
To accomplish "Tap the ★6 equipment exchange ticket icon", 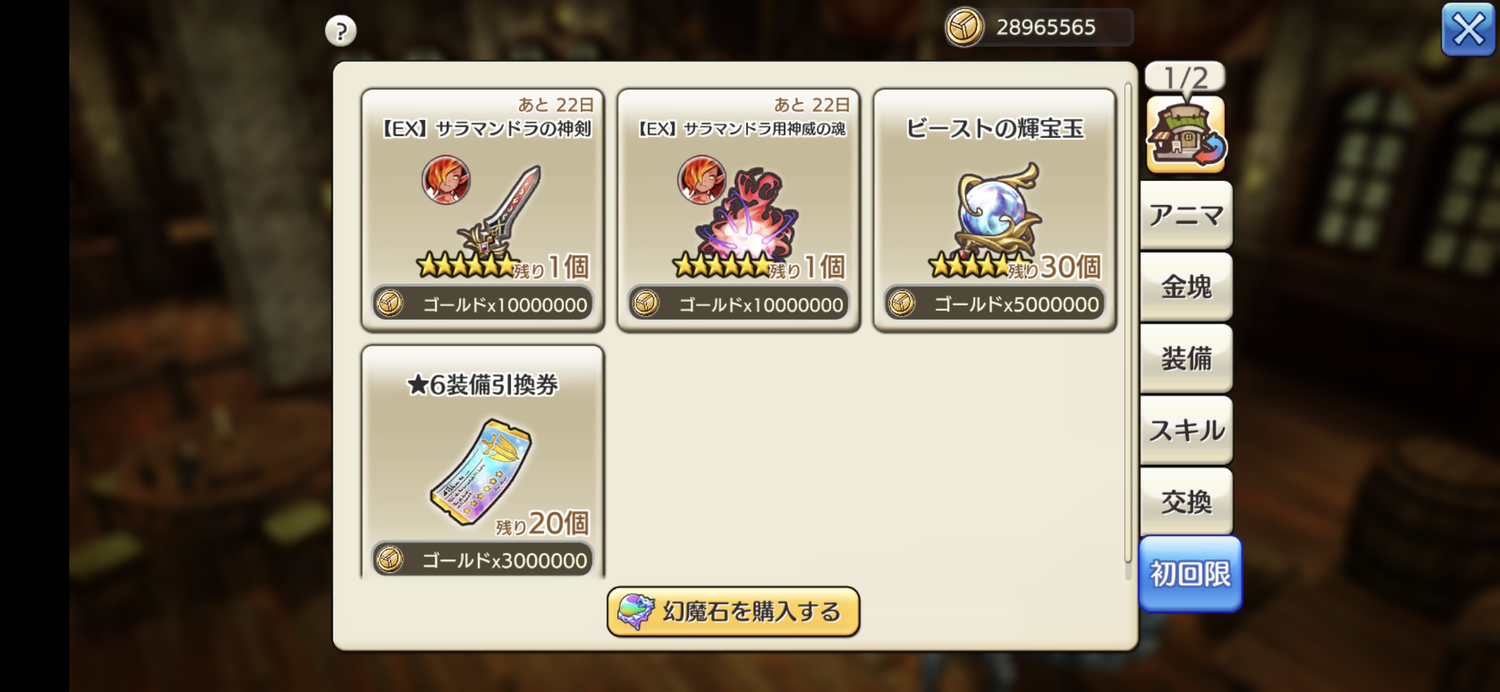I will (482, 472).
